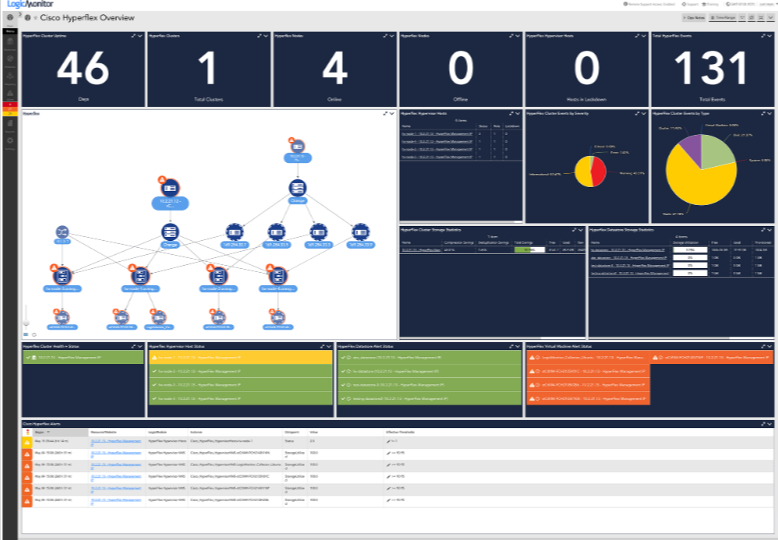This screenshot has width=778, height=540.
Task: Click the first green Datastore Alert Status row
Action: click(430, 357)
